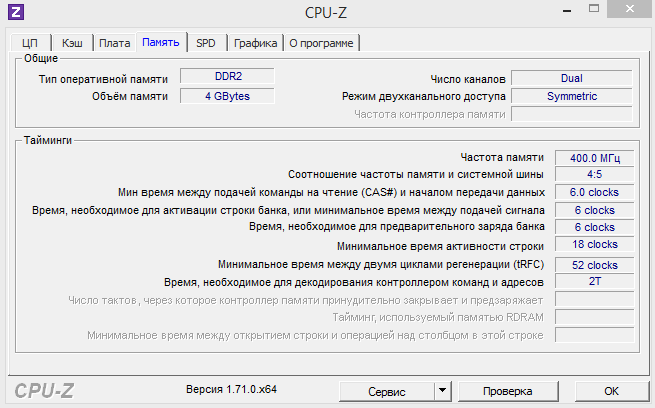The width and height of the screenshot is (655, 408).
Task: Open the Кэш tab
Action: click(x=72, y=43)
